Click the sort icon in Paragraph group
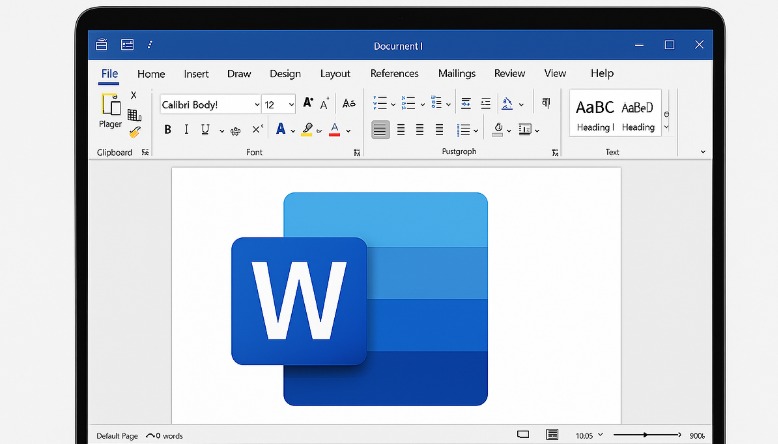Image resolution: width=778 pixels, height=444 pixels. (x=507, y=103)
